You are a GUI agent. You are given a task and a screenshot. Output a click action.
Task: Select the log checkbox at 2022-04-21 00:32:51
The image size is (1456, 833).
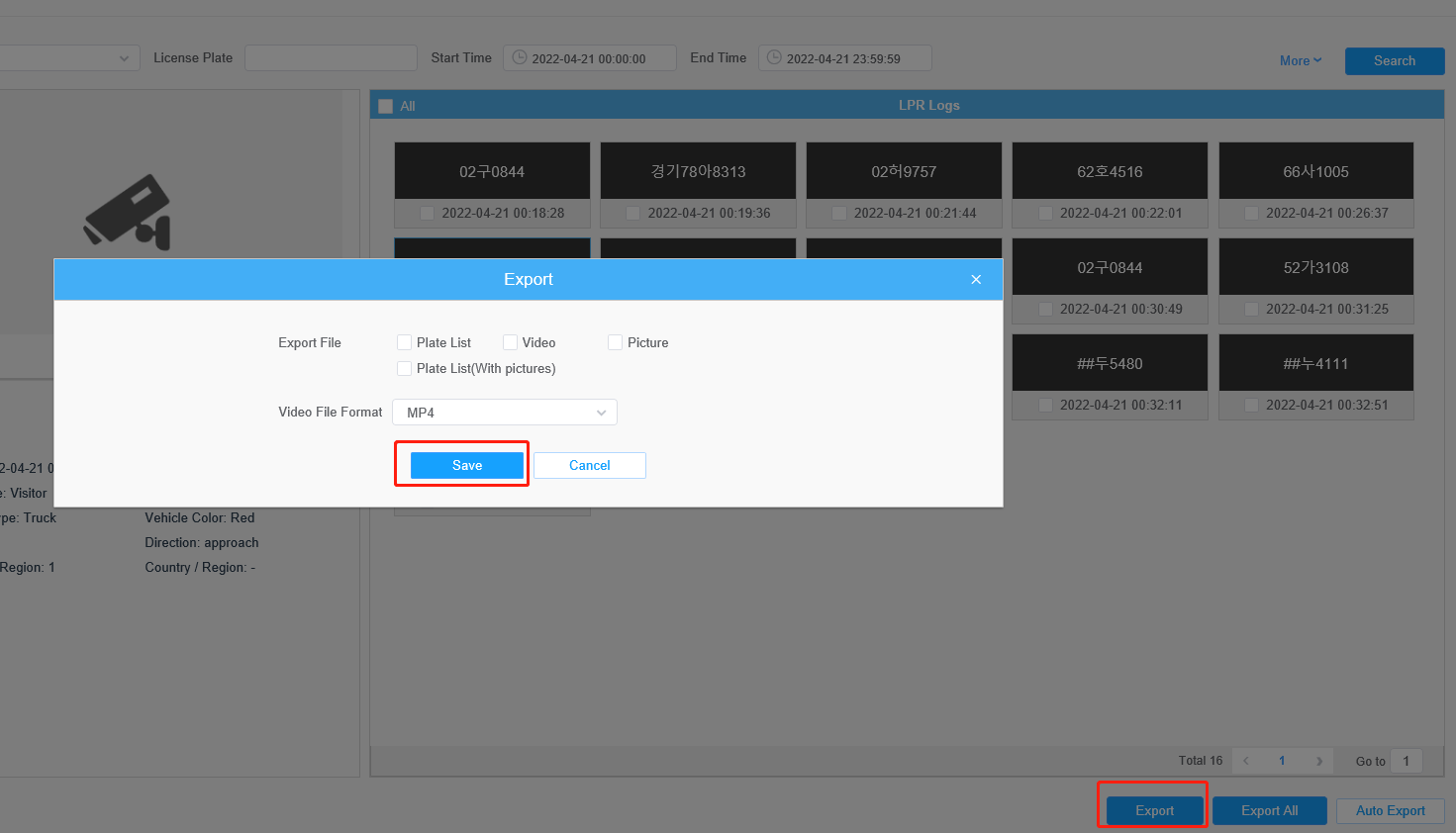coord(1251,405)
